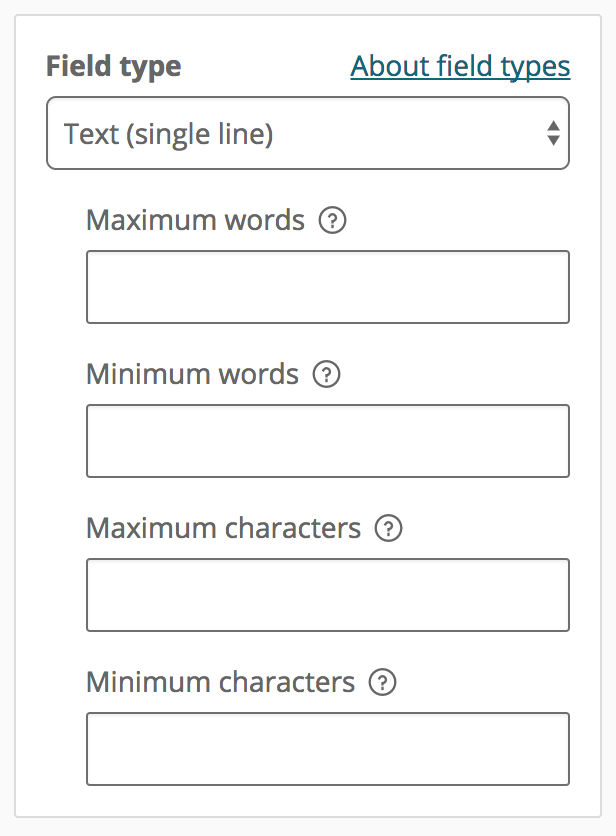Focus the Minimum words input field
Screen dimensions: 616x836
pyautogui.click(x=327, y=441)
